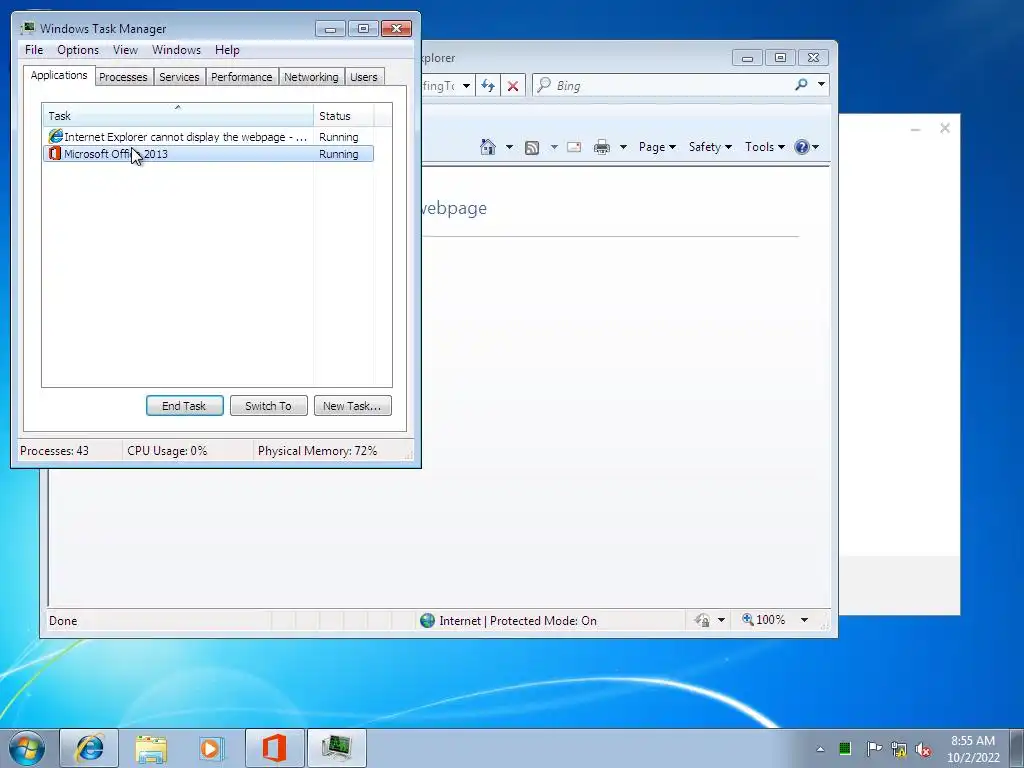The image size is (1024, 768).
Task: Open the Windows Start orb
Action: point(27,748)
